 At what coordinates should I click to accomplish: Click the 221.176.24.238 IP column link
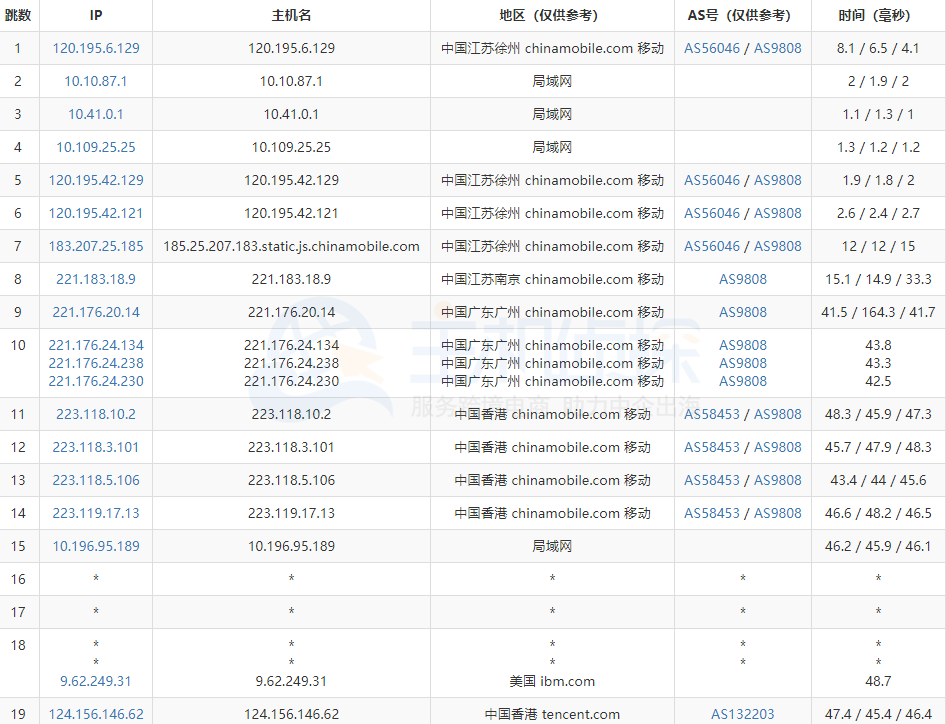click(96, 363)
